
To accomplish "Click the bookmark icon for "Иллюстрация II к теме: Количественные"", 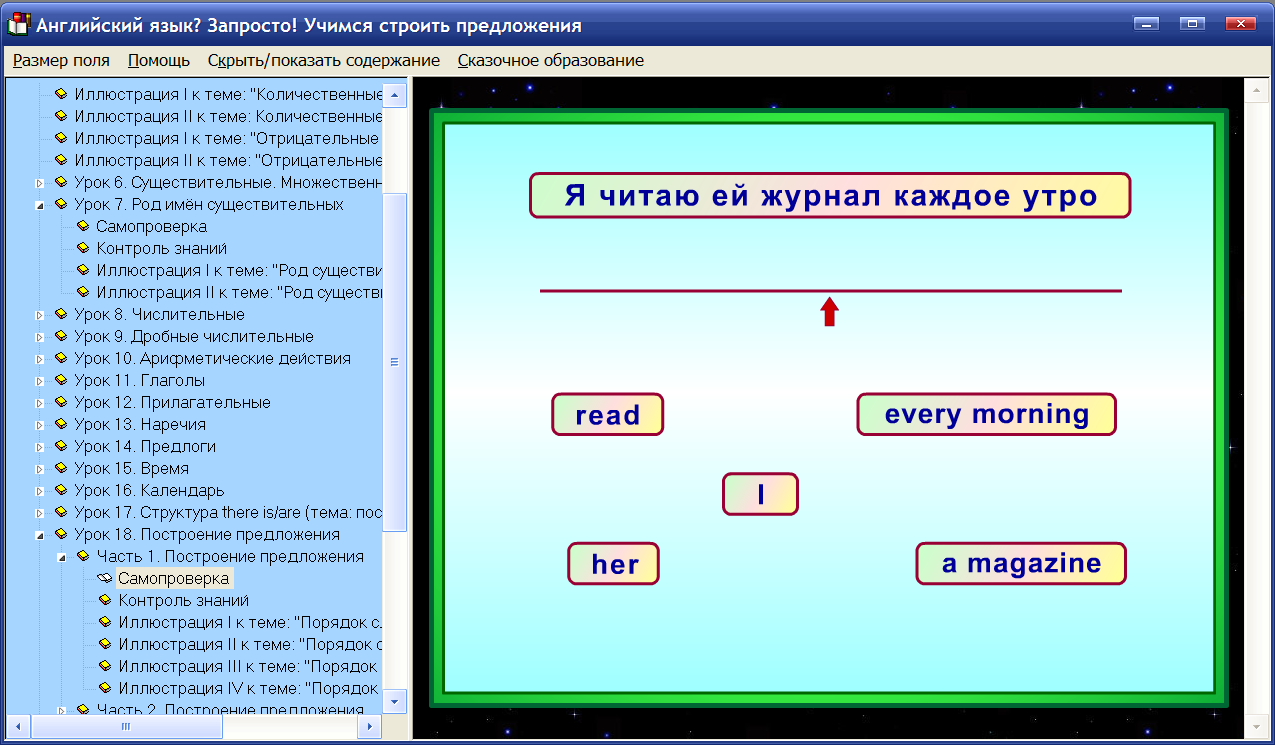I will click(60, 116).
